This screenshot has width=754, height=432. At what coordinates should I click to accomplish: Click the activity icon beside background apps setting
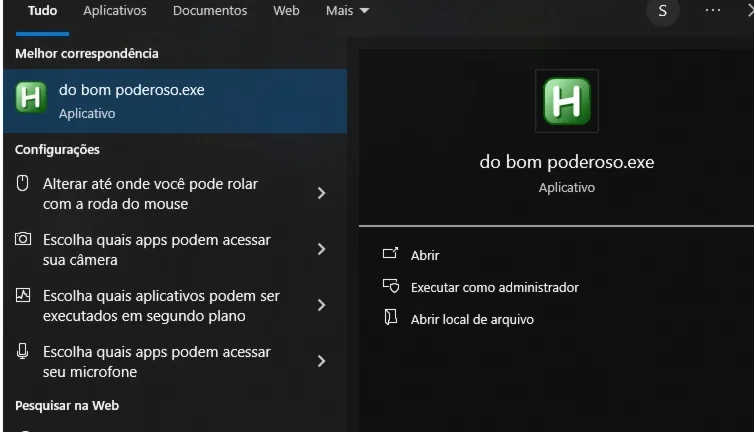pos(23,295)
